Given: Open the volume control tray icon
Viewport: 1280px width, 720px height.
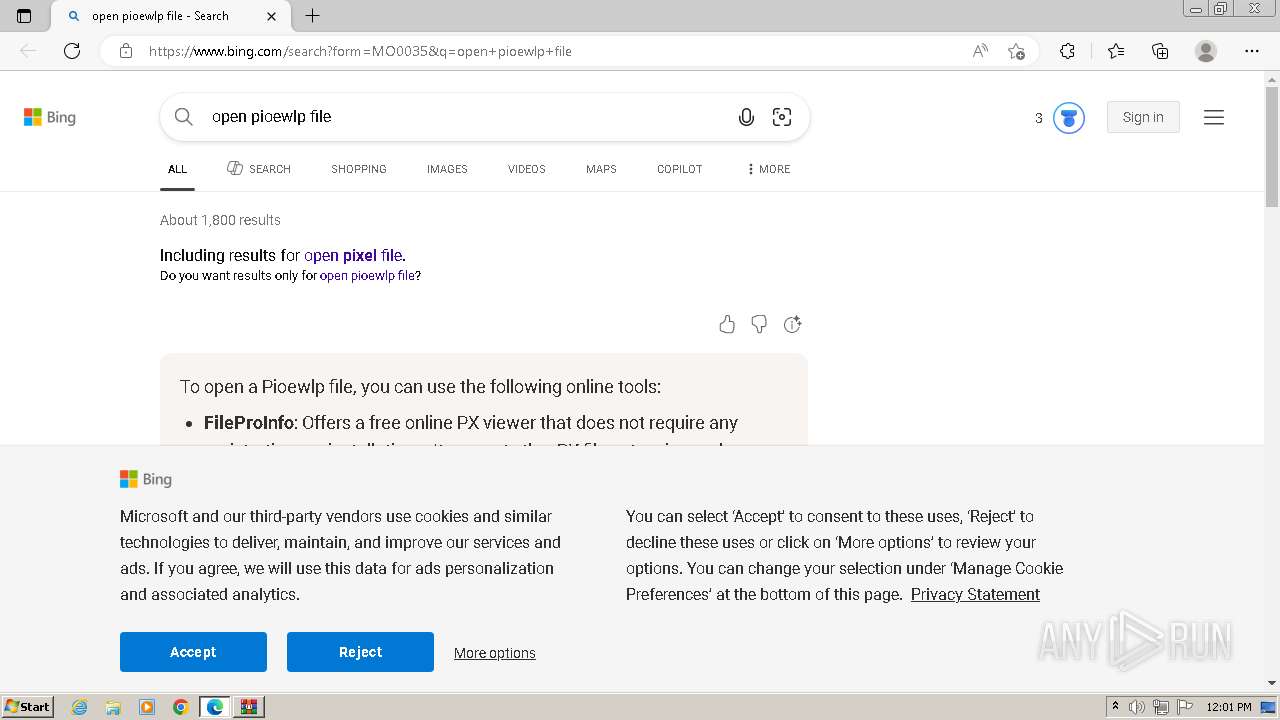Looking at the screenshot, I should pyautogui.click(x=1137, y=707).
